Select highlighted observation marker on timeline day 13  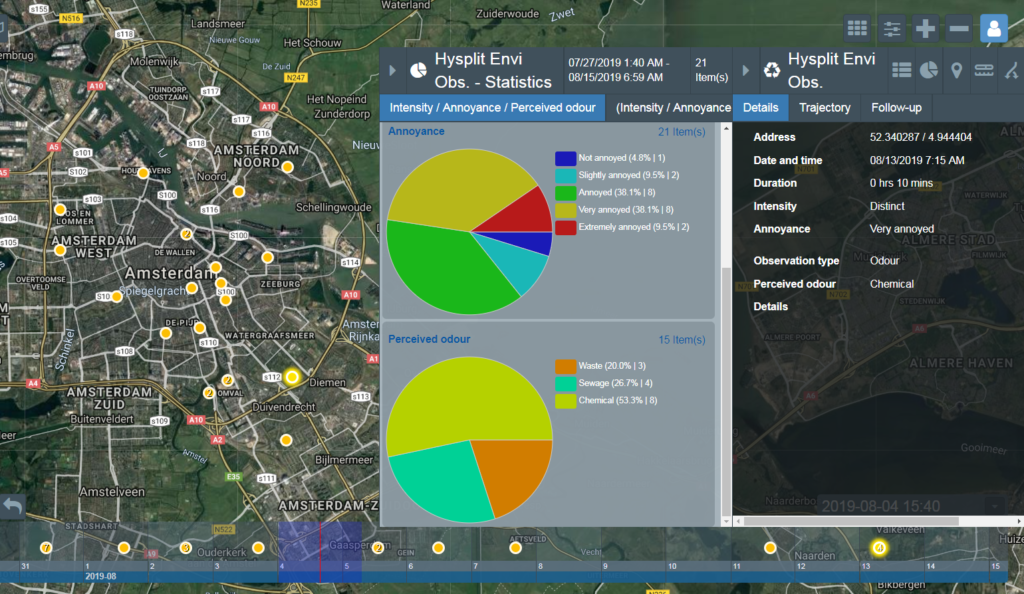(x=879, y=547)
